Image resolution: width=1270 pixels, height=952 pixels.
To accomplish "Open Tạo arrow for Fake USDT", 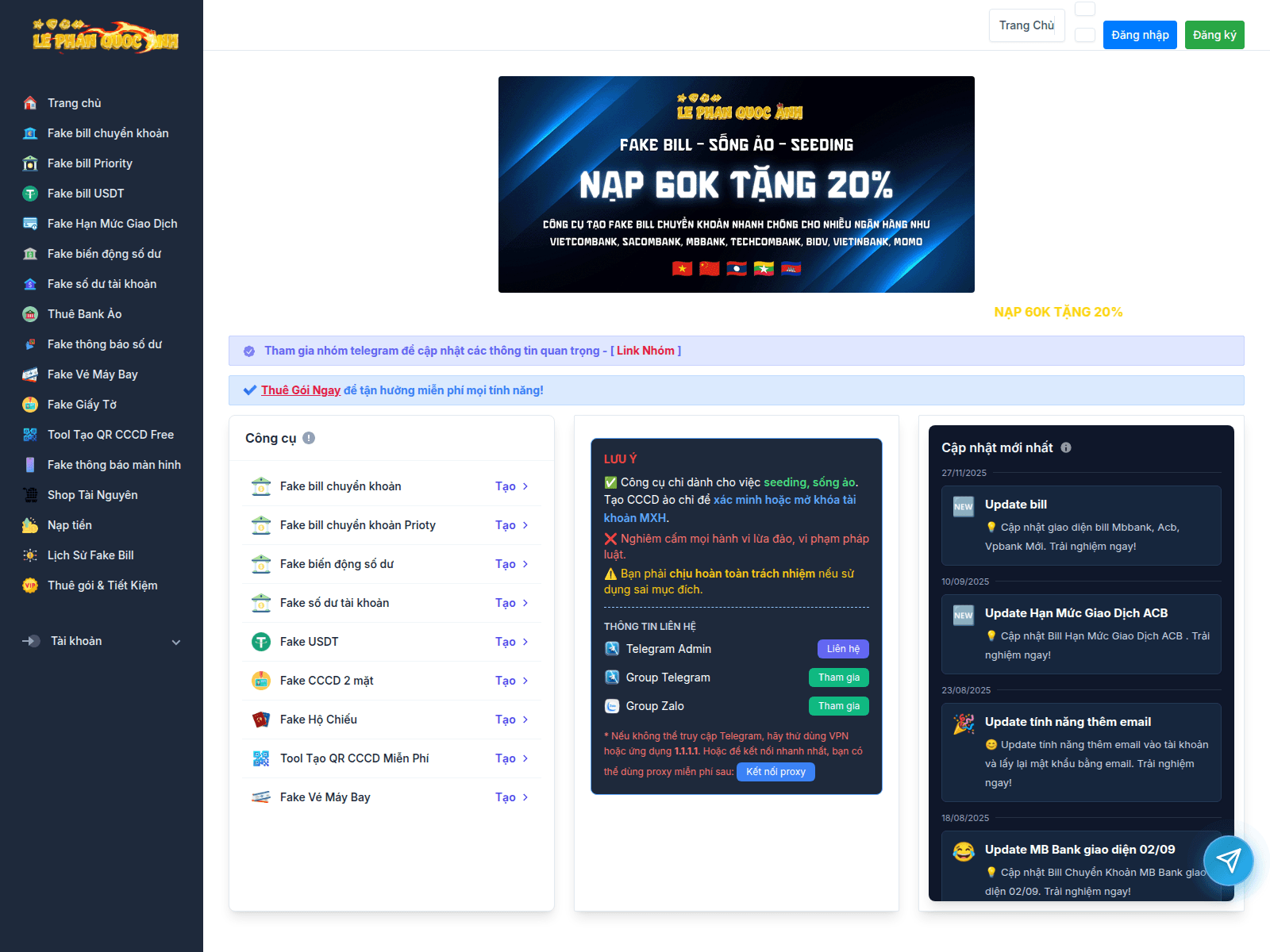I will (512, 642).
